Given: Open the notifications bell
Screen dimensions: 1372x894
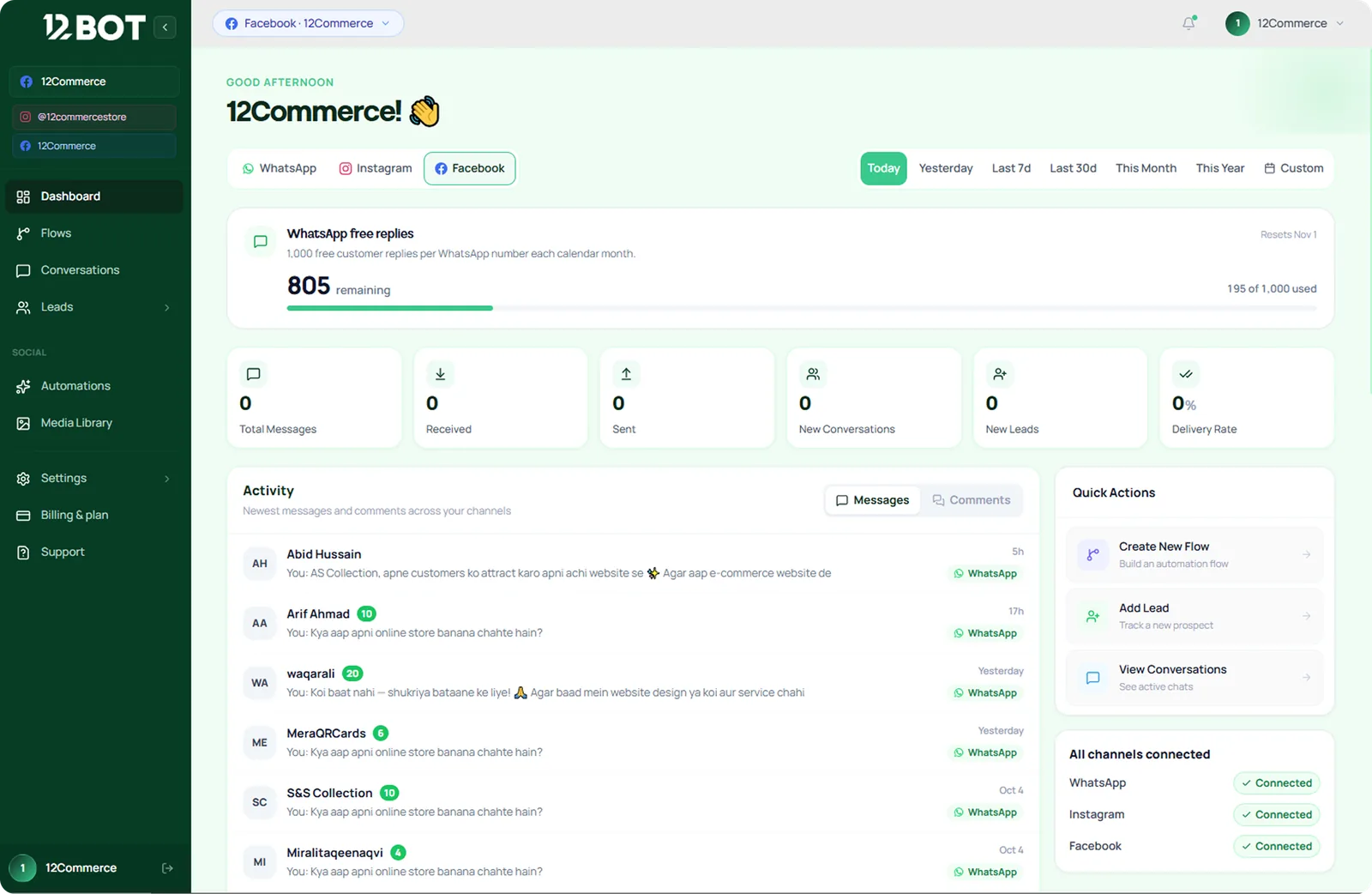Looking at the screenshot, I should tap(1188, 23).
